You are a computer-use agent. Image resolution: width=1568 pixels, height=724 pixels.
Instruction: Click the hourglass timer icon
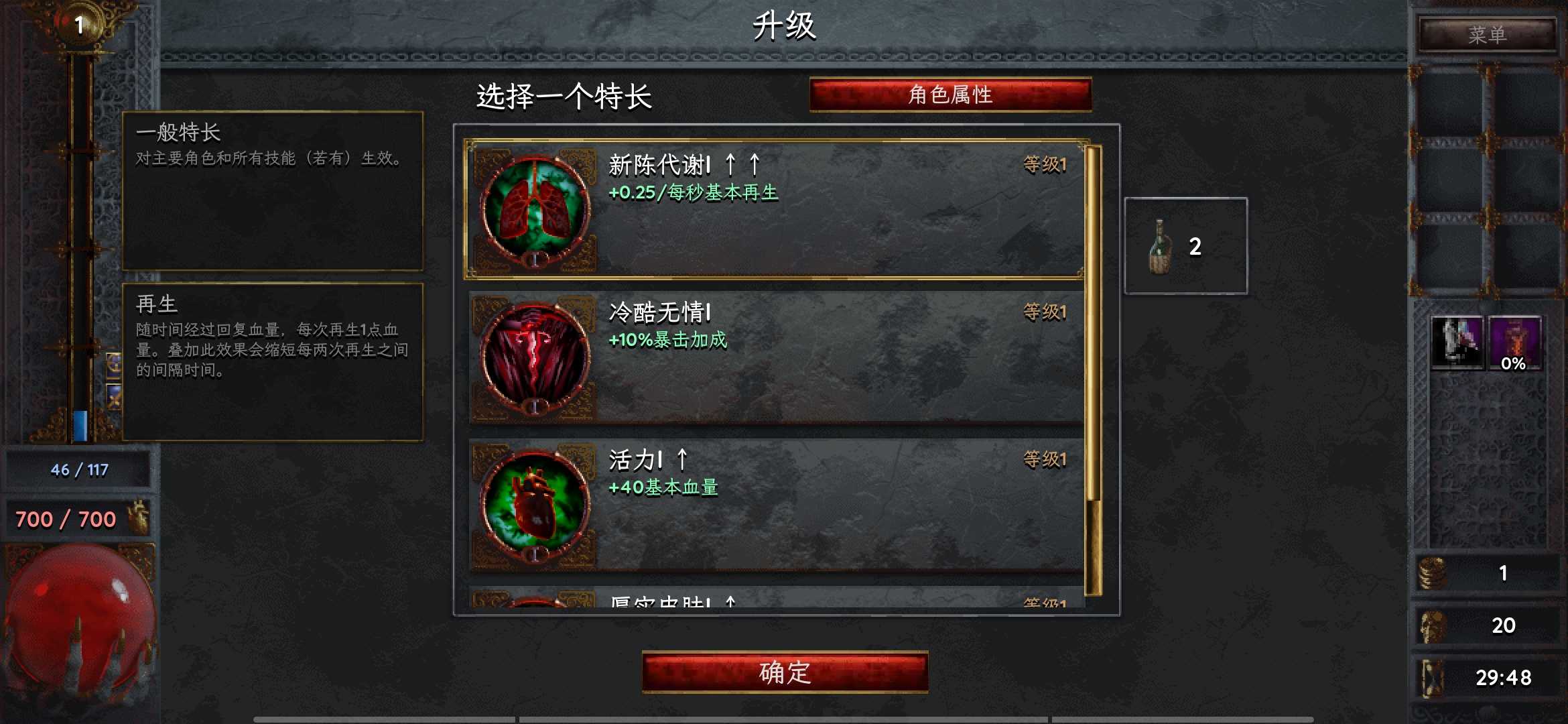click(1432, 678)
